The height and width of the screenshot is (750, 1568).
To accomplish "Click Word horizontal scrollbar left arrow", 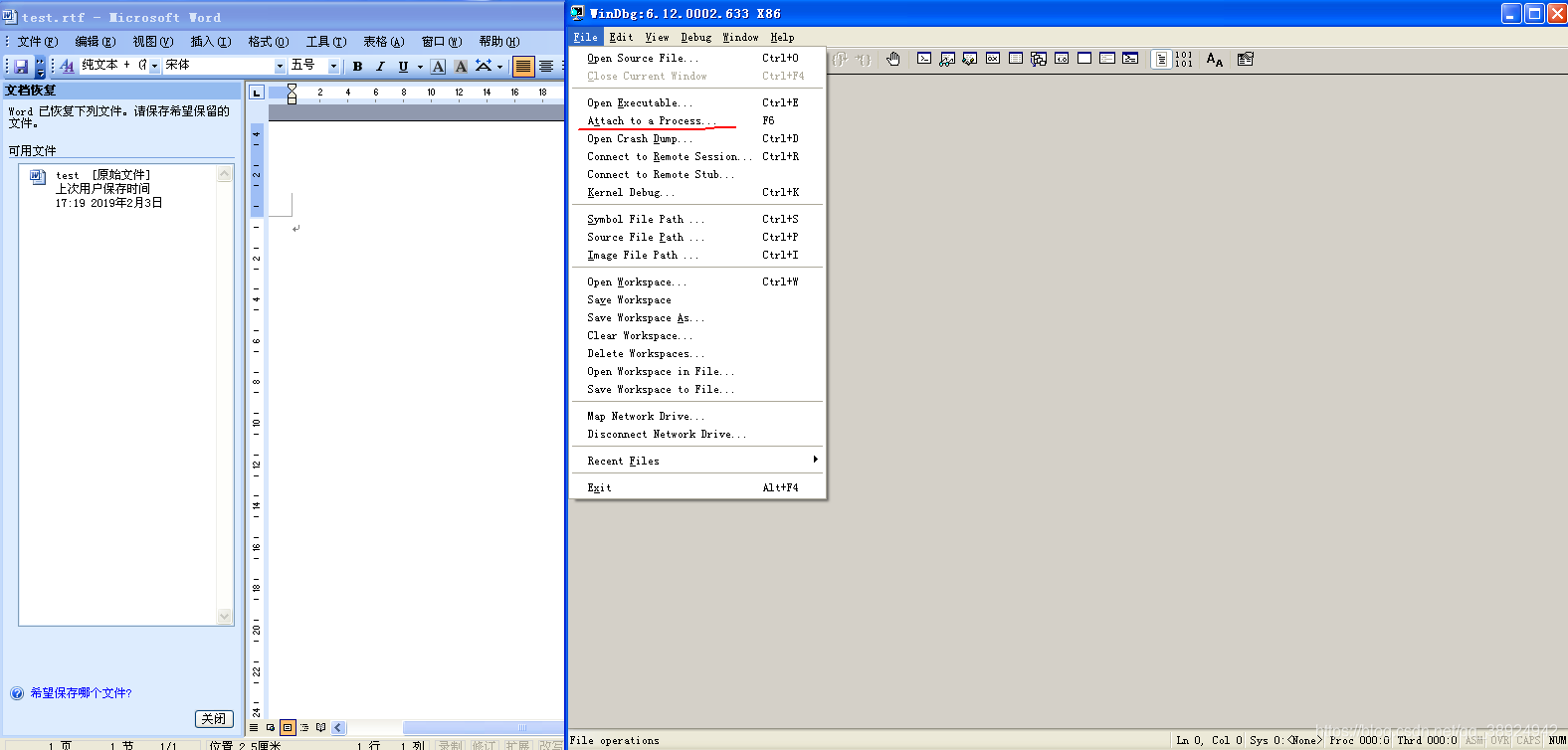I will click(x=338, y=727).
